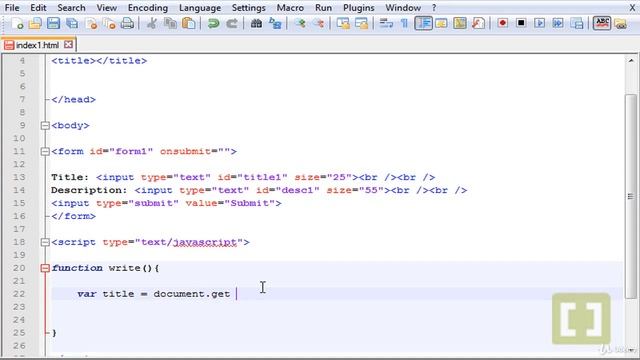
Task: Open the File menu
Action: [x=12, y=8]
